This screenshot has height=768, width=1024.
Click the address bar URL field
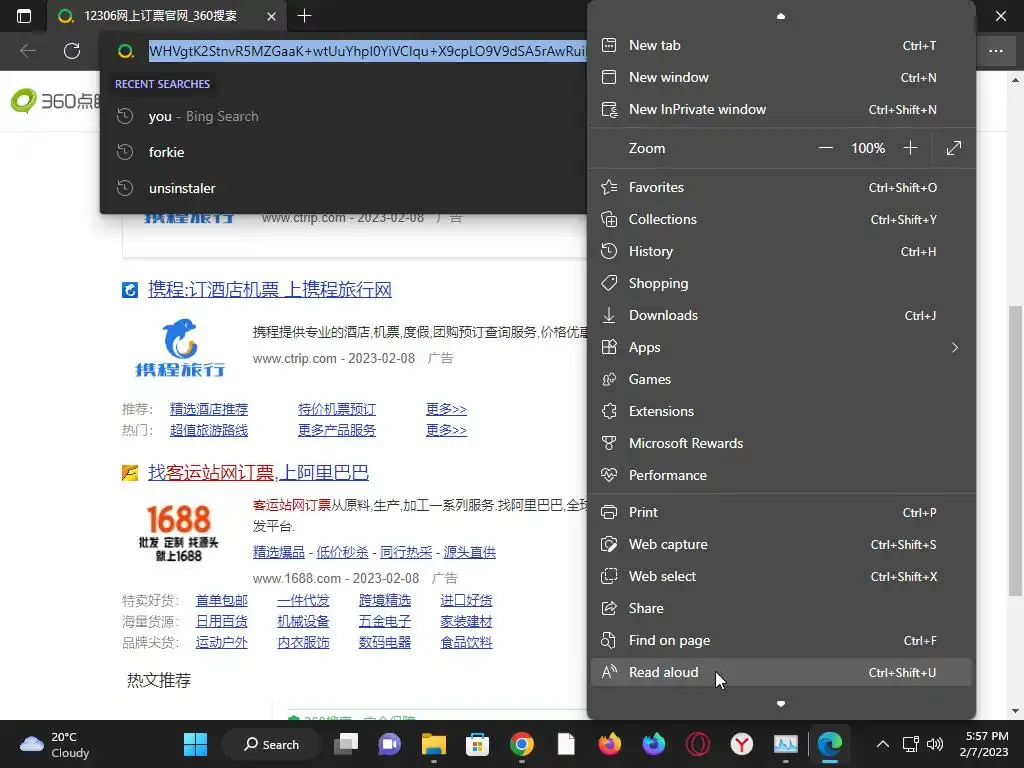point(366,51)
